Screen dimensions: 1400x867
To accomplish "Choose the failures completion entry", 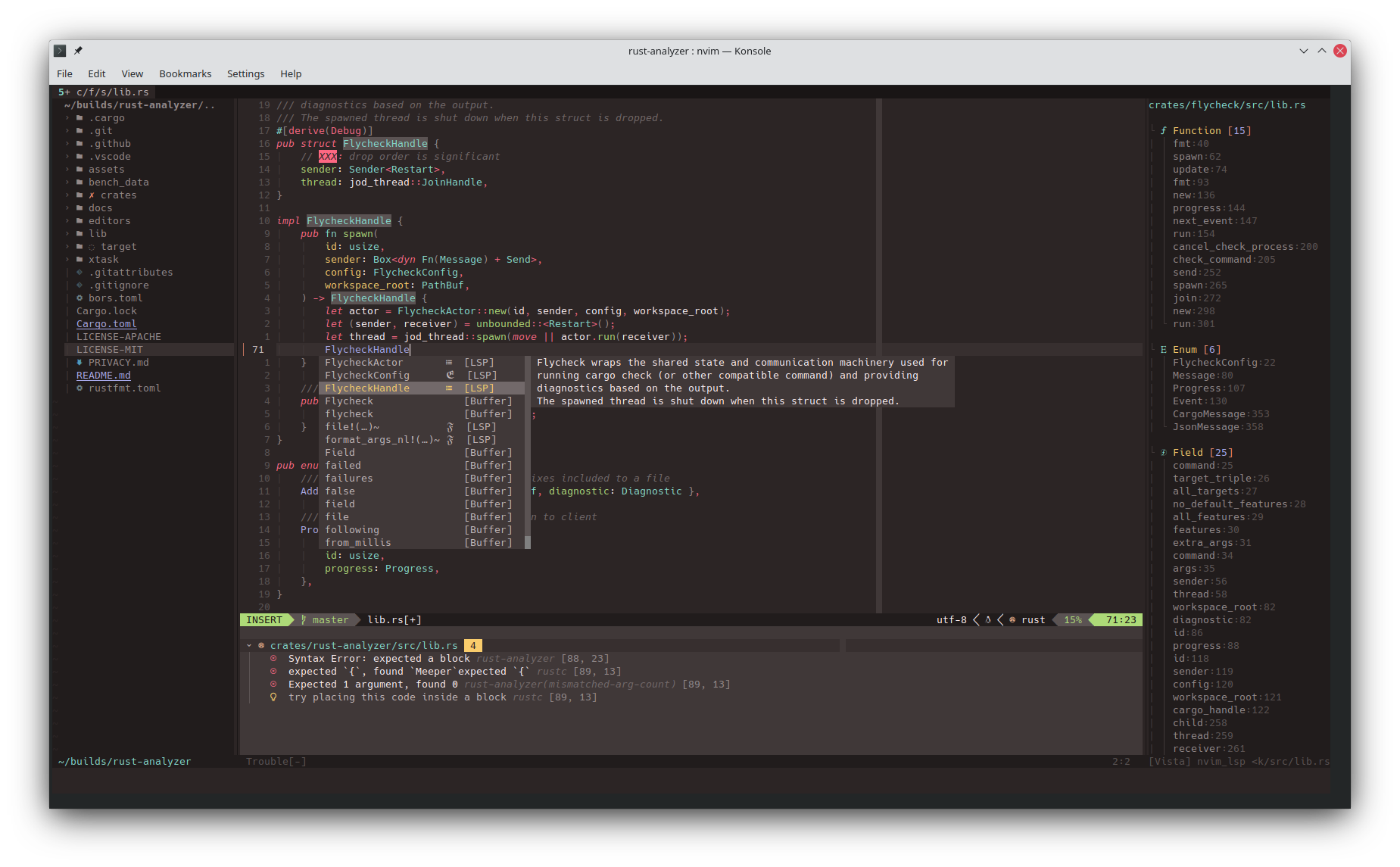I will [422, 479].
